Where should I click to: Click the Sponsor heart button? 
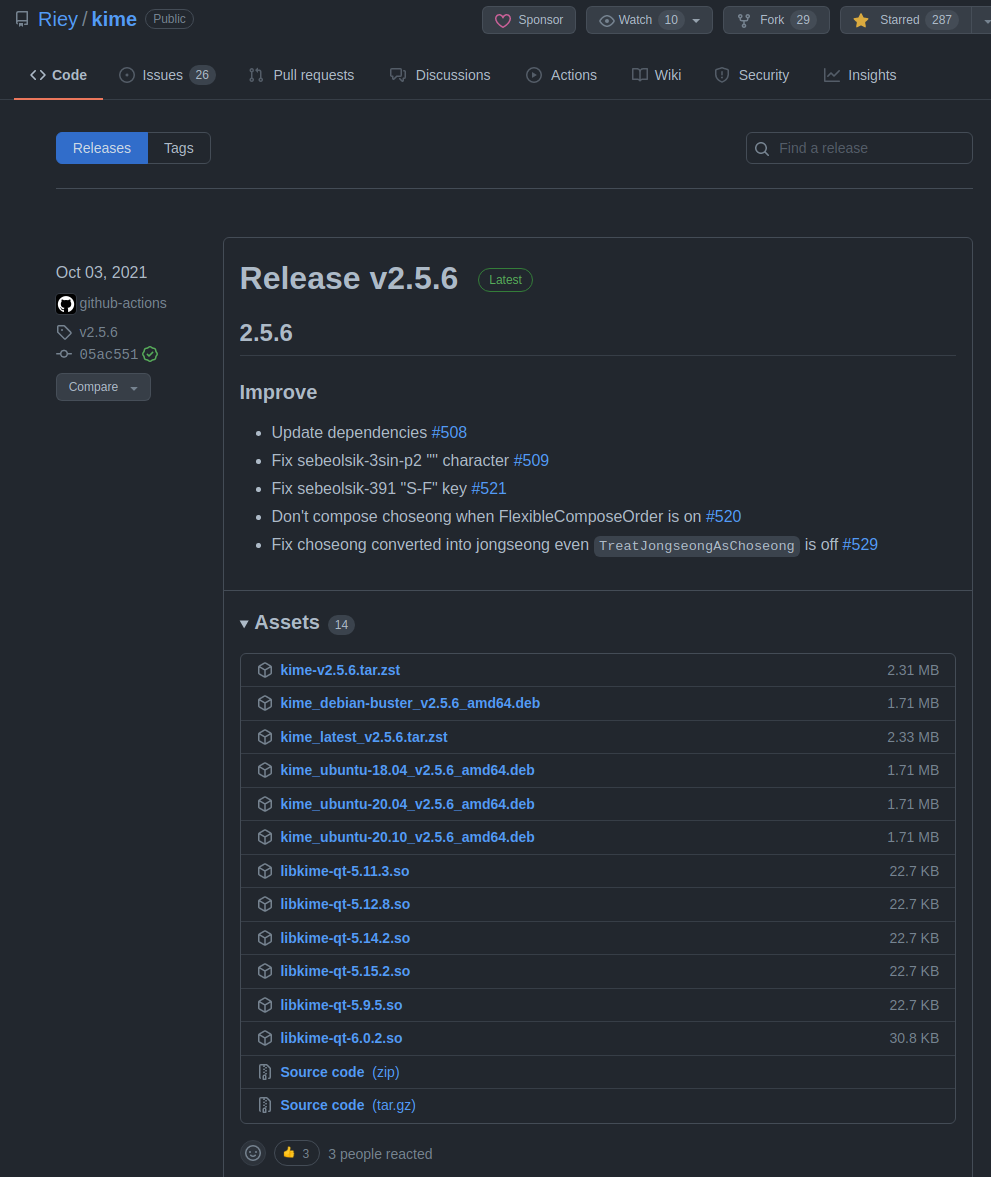click(x=529, y=20)
